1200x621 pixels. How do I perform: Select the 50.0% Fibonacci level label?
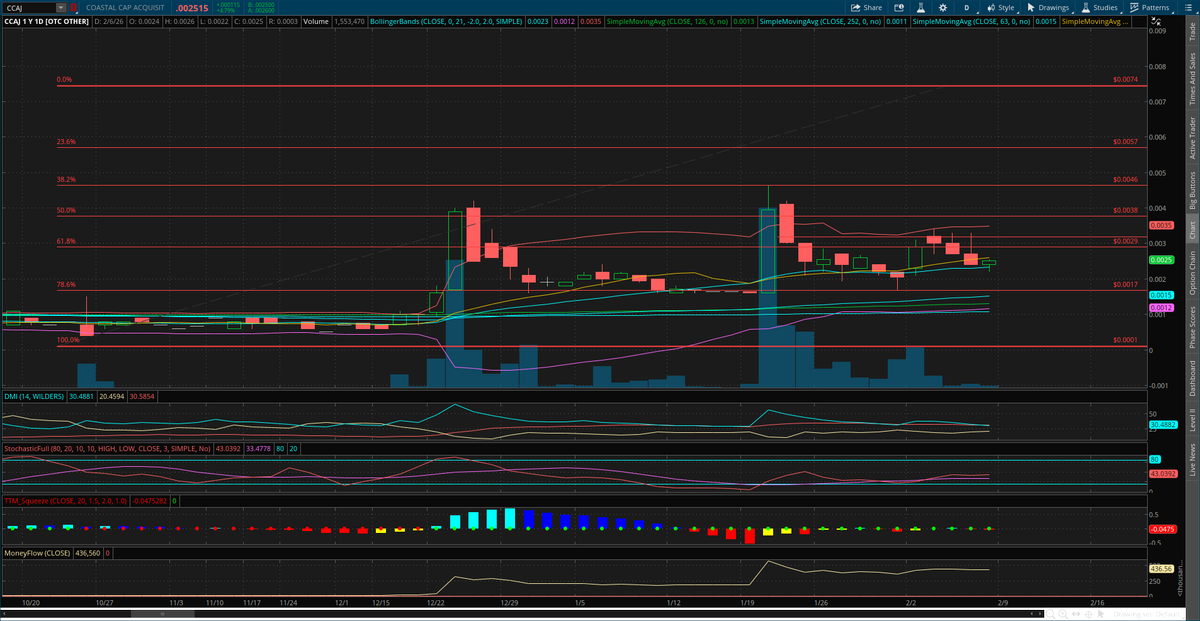(x=66, y=211)
